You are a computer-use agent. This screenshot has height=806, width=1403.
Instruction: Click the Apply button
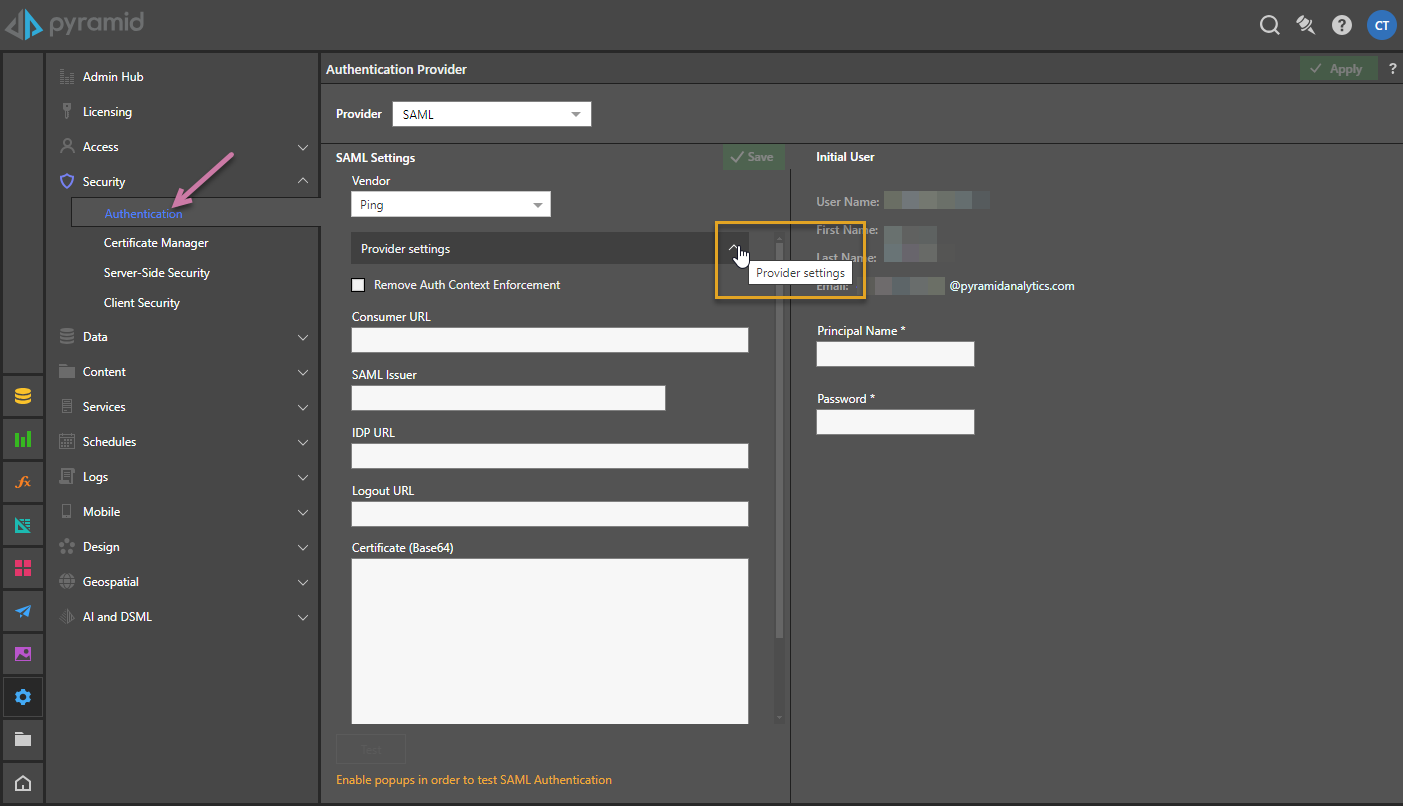(1337, 69)
